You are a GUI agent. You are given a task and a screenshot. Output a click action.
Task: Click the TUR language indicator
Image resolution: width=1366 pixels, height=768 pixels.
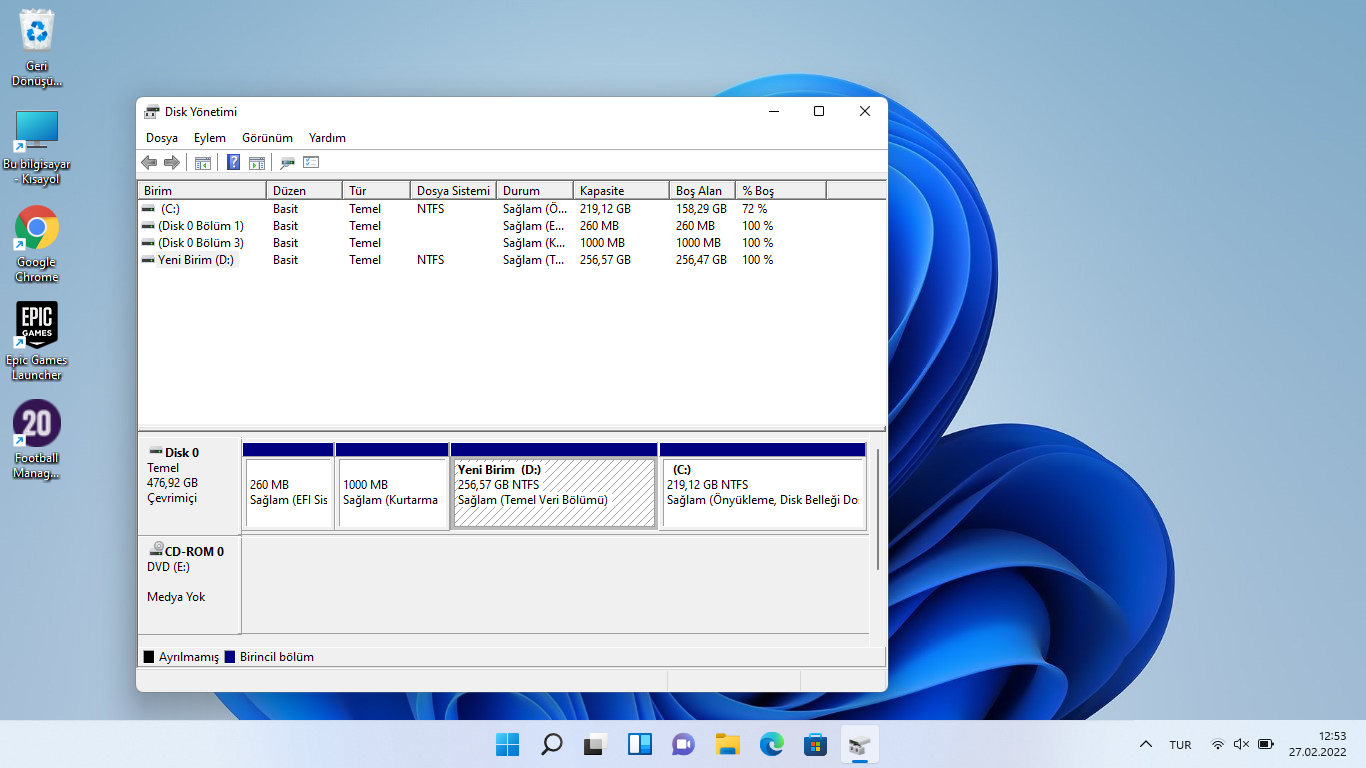[x=1180, y=745]
